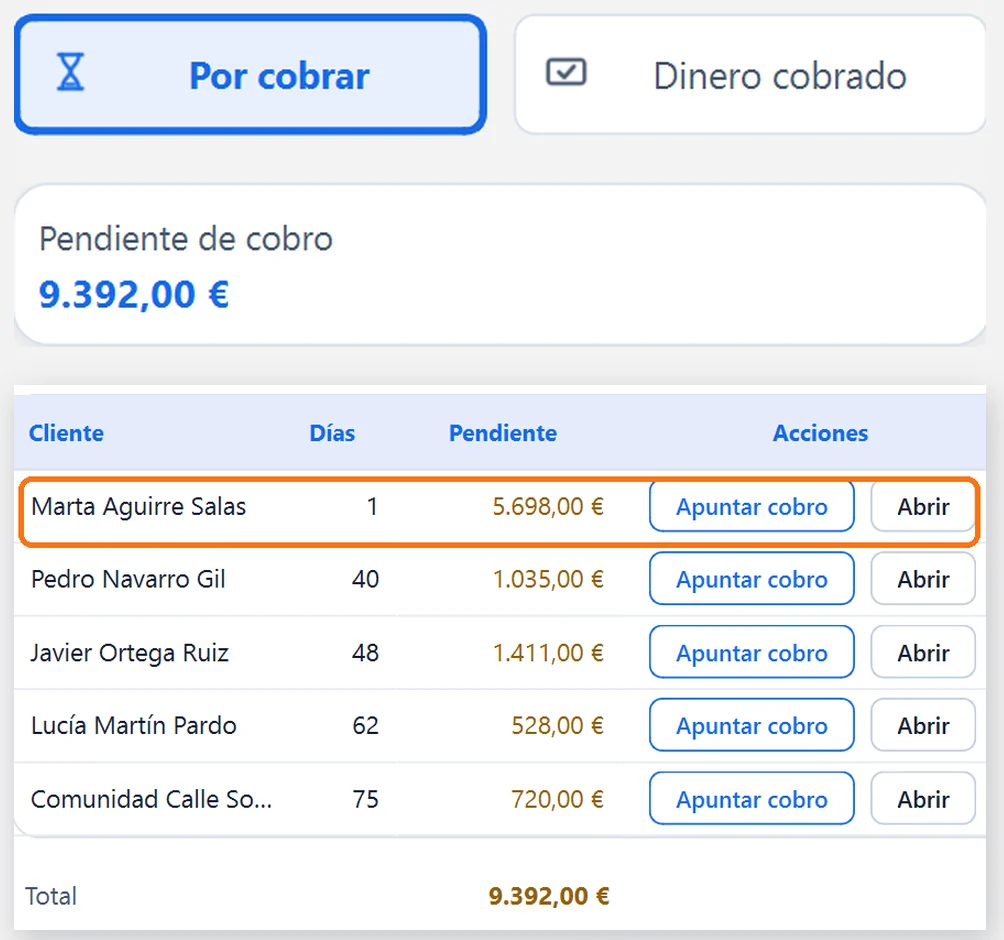Select client name Lucía Martín Pardo
This screenshot has width=1004, height=940.
pos(133,725)
